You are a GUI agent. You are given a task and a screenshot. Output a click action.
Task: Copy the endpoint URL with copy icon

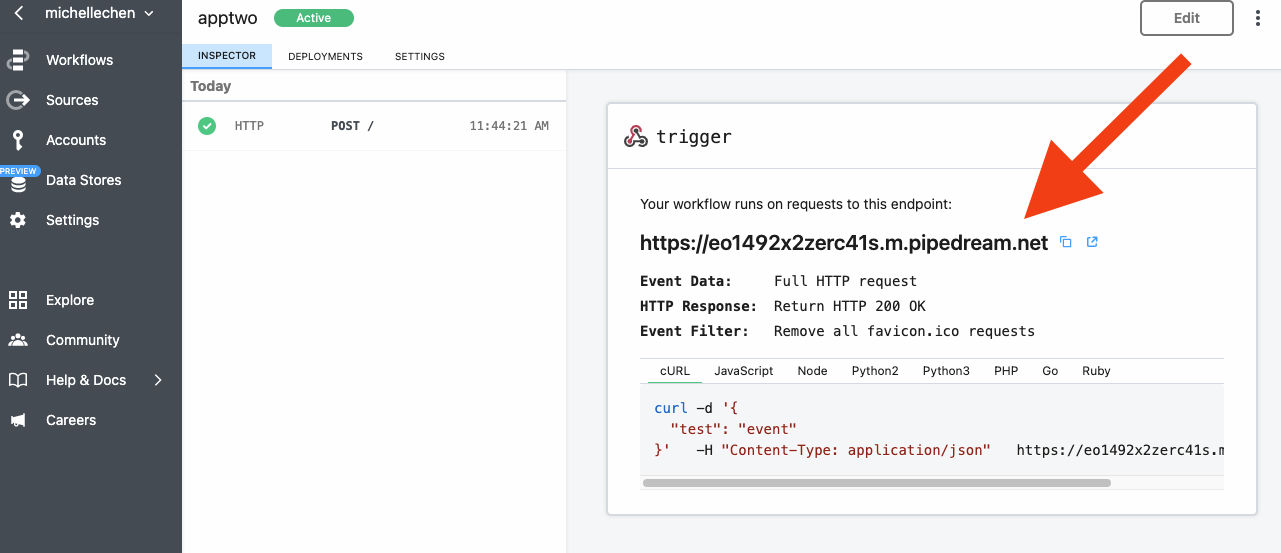tap(1066, 242)
